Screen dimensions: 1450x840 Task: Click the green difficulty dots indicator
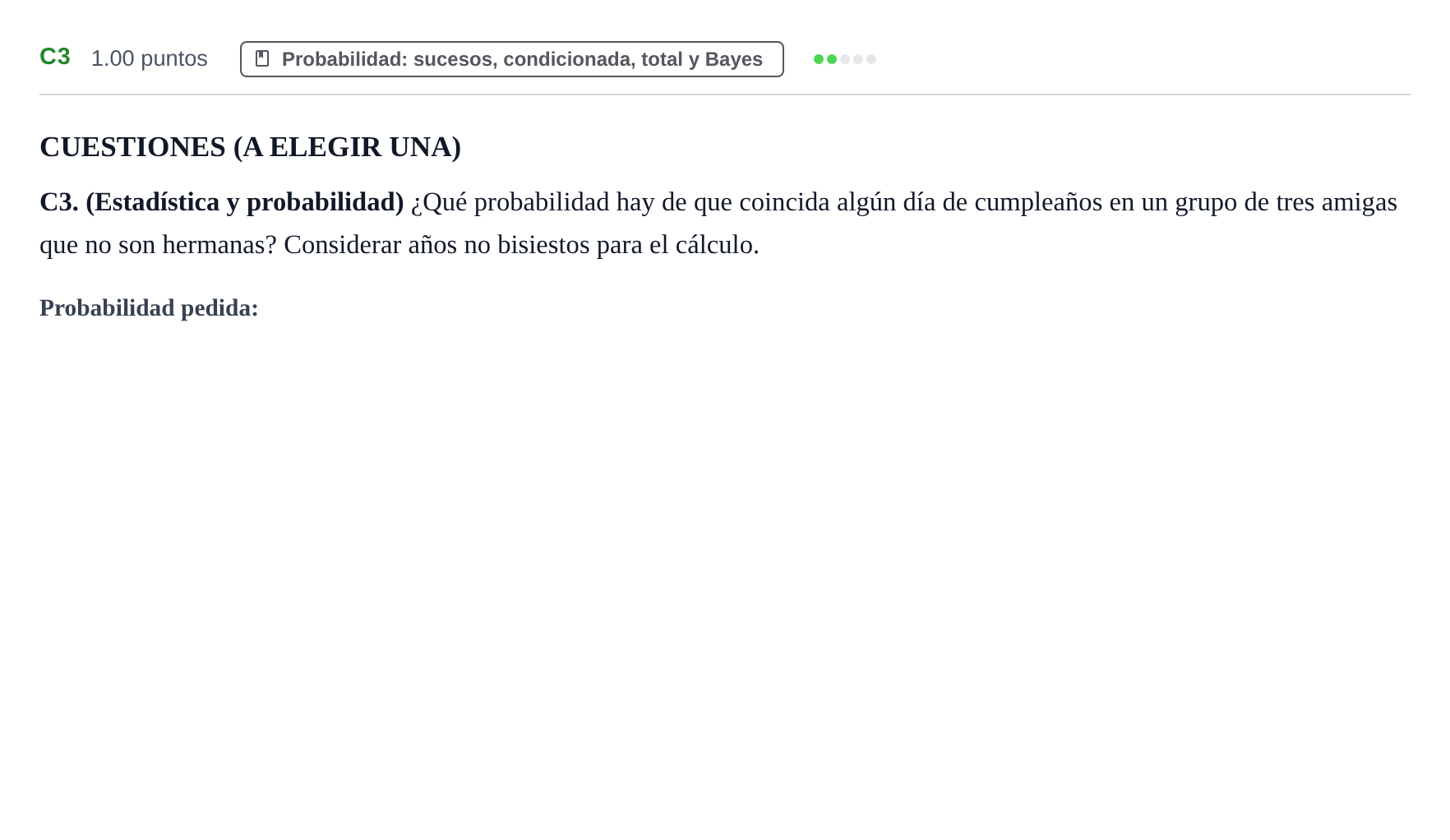pyautogui.click(x=844, y=59)
